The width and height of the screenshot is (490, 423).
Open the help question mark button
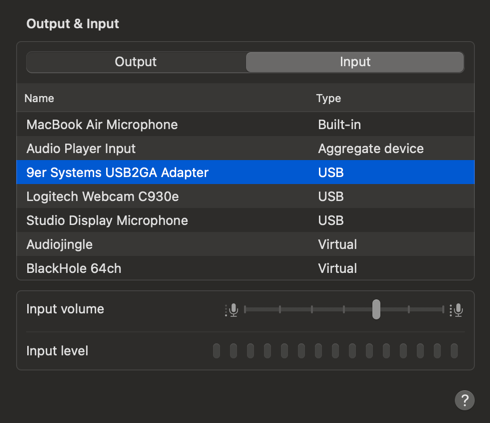[x=465, y=400]
